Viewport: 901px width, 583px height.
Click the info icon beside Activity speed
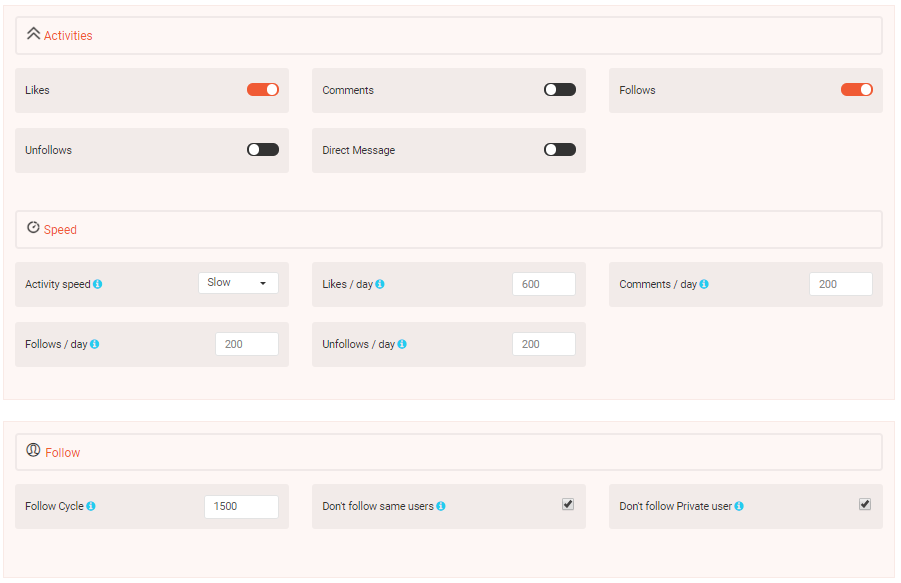click(98, 284)
